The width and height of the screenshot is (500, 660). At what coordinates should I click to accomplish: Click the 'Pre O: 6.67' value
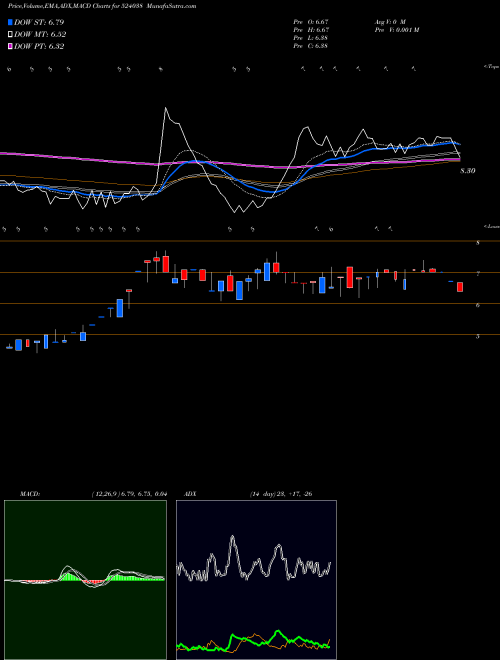[311, 22]
